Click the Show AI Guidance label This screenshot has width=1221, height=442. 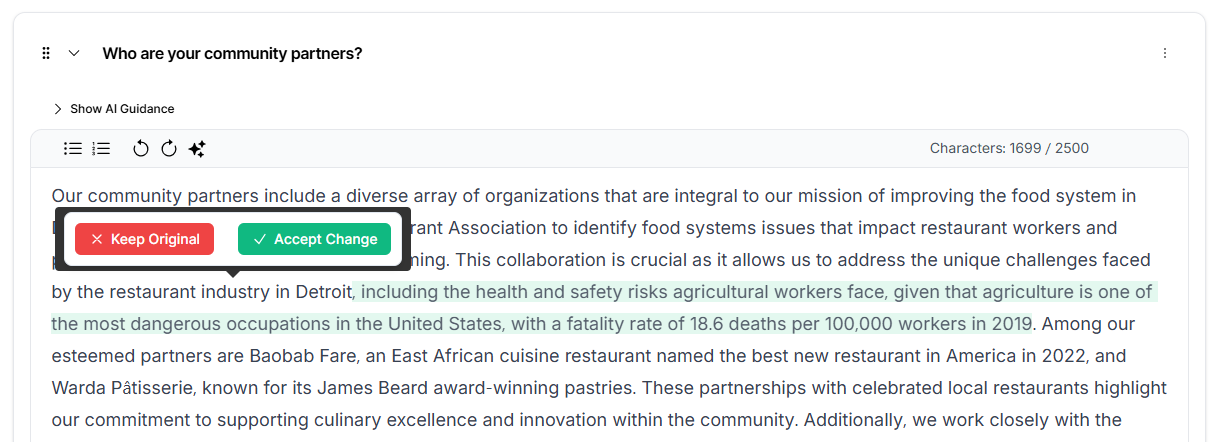[x=122, y=109]
